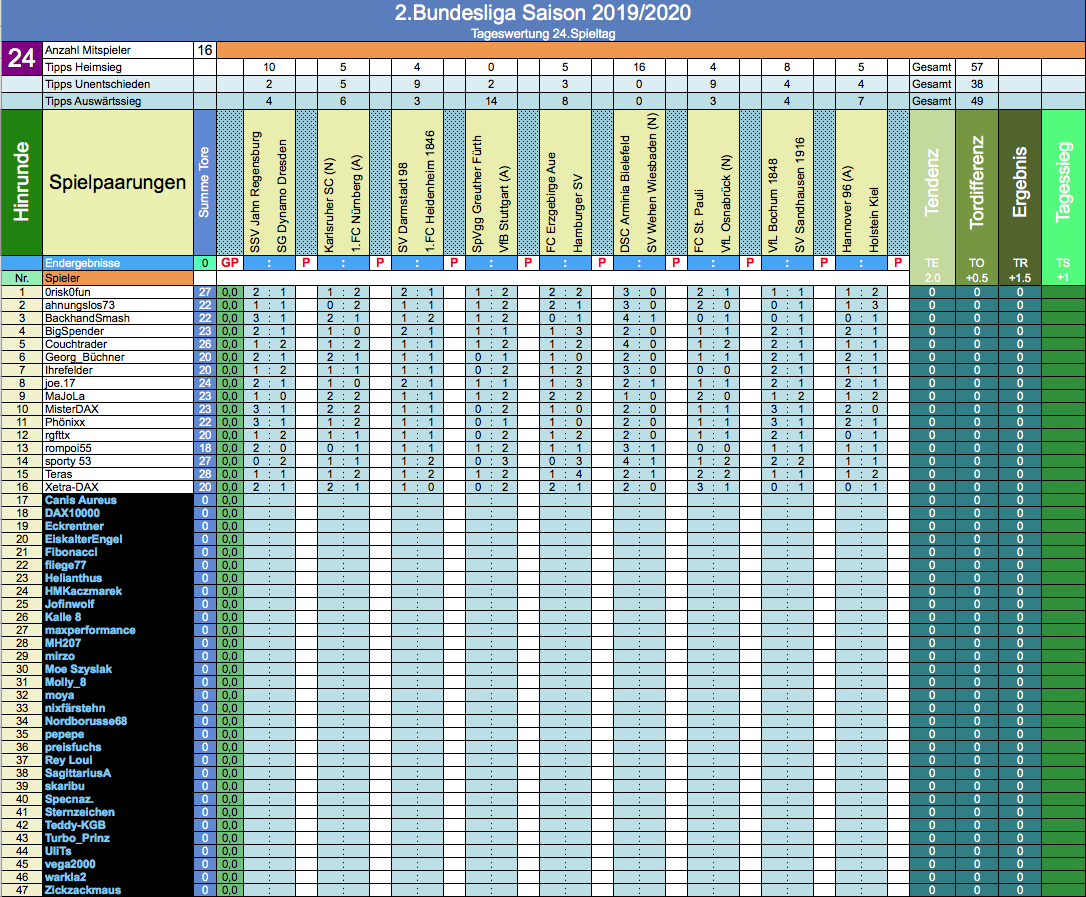The width and height of the screenshot is (1086, 897).
Task: Click inactive player 'HMKaczmarek'
Action: click(83, 592)
